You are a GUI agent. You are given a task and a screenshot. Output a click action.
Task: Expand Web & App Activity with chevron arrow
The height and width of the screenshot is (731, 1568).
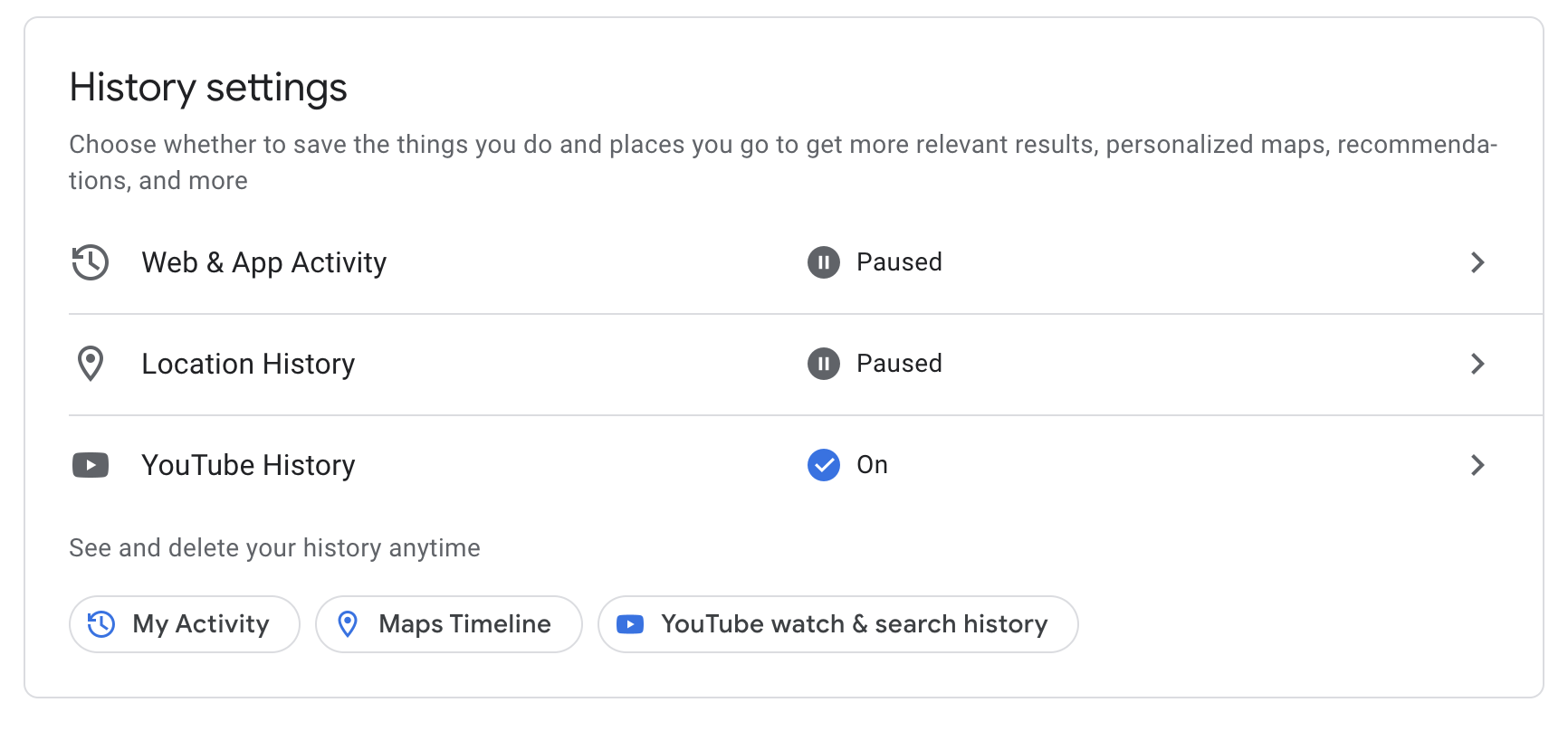(1477, 262)
